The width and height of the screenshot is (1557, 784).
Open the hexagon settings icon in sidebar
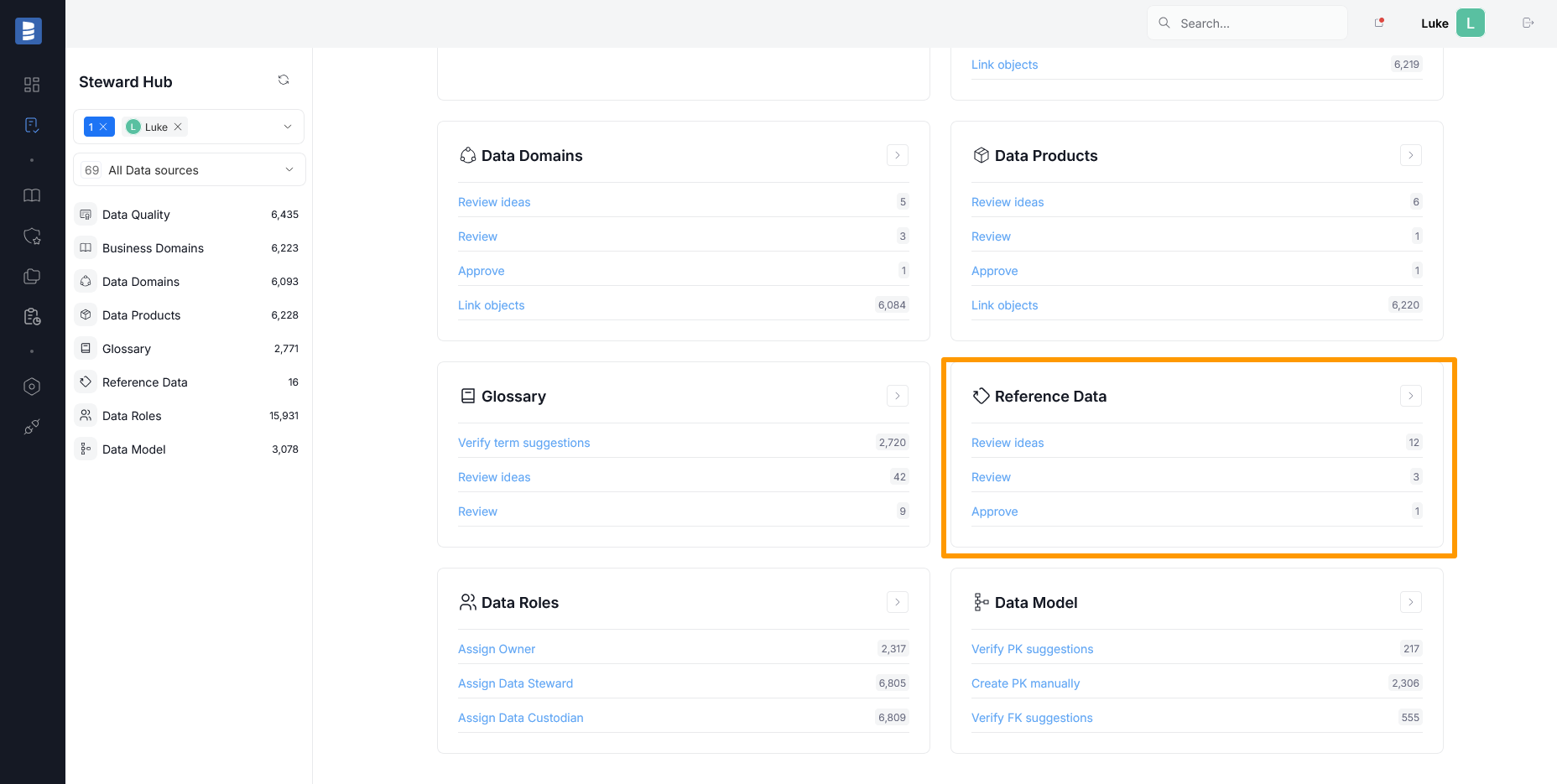tap(32, 387)
